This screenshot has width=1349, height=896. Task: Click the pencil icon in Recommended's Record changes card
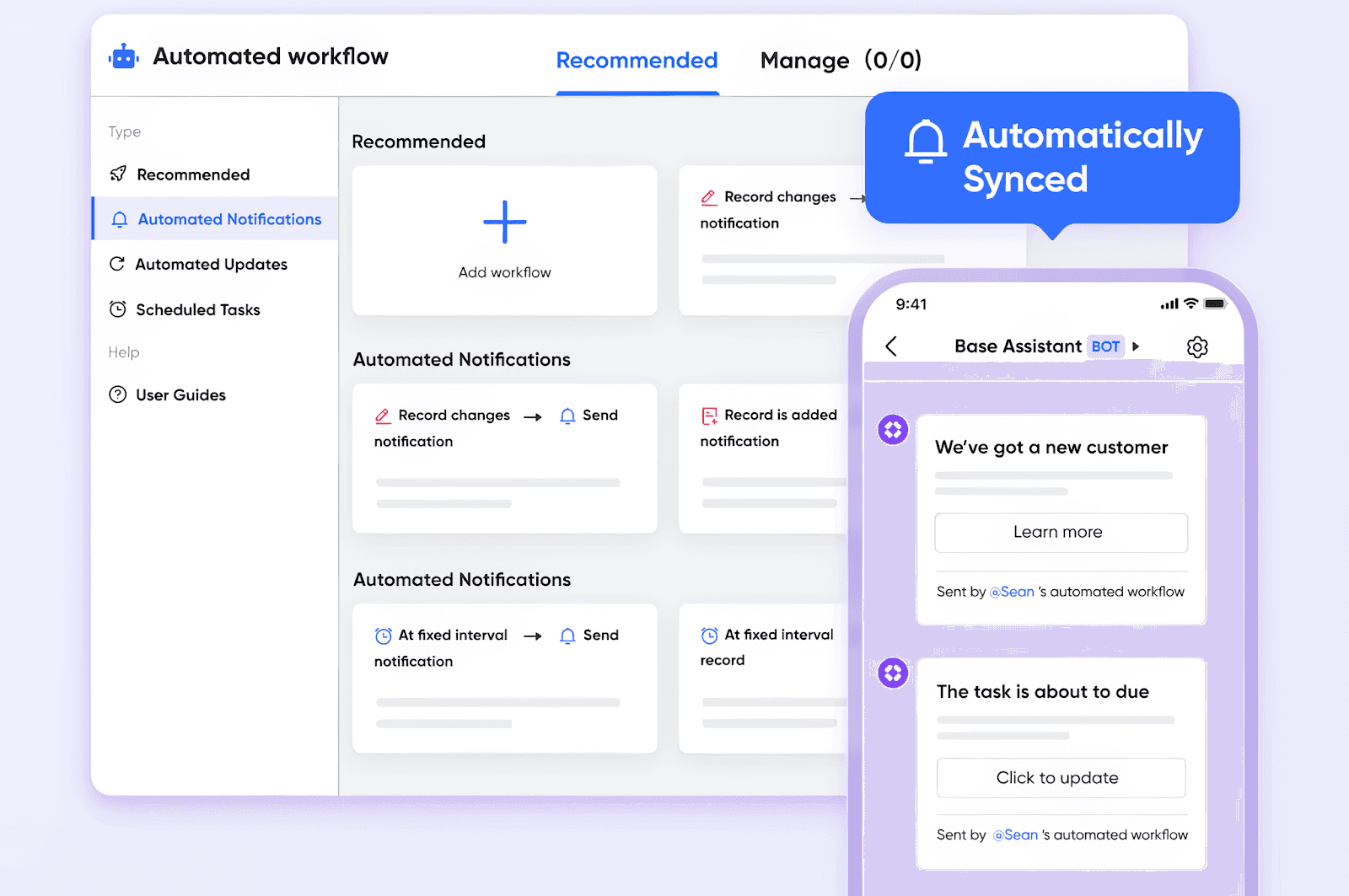pyautogui.click(x=709, y=197)
